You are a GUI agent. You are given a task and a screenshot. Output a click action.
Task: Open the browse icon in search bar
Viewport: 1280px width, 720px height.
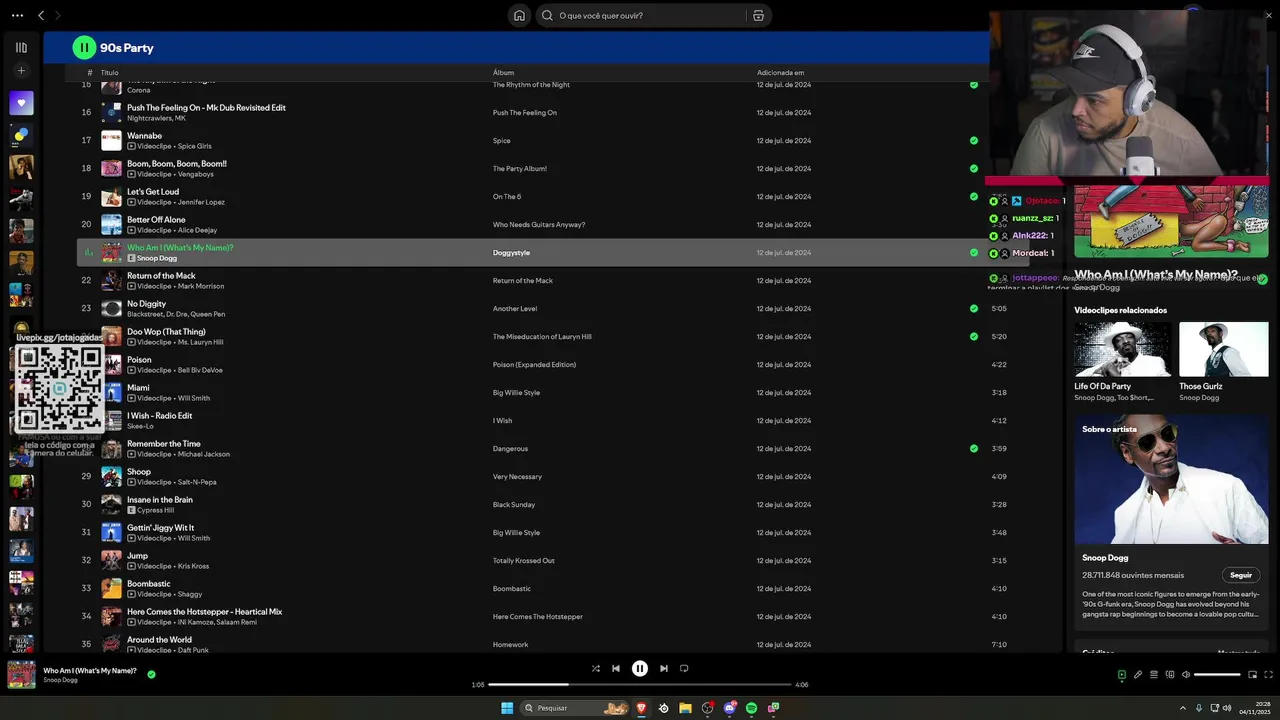pos(758,15)
